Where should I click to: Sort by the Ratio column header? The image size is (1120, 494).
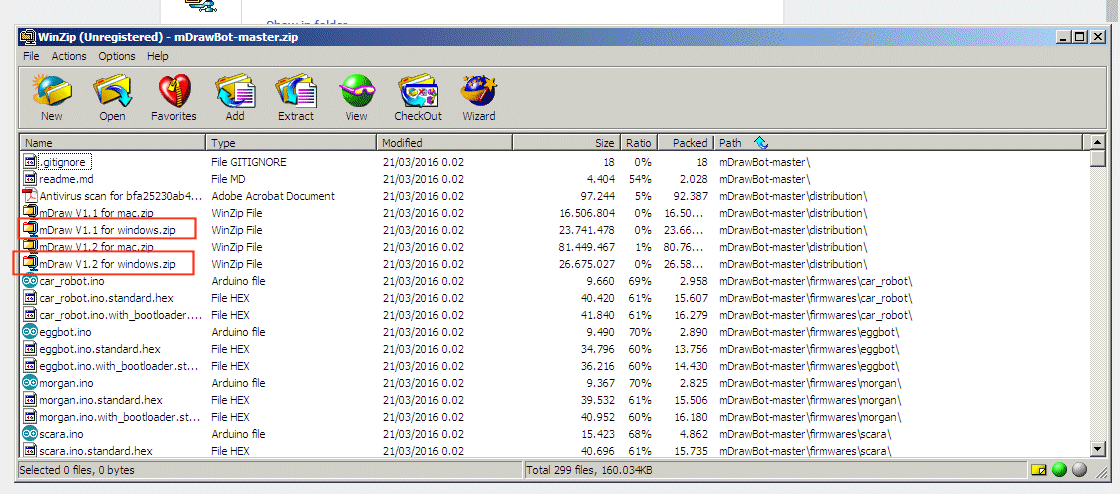639,143
